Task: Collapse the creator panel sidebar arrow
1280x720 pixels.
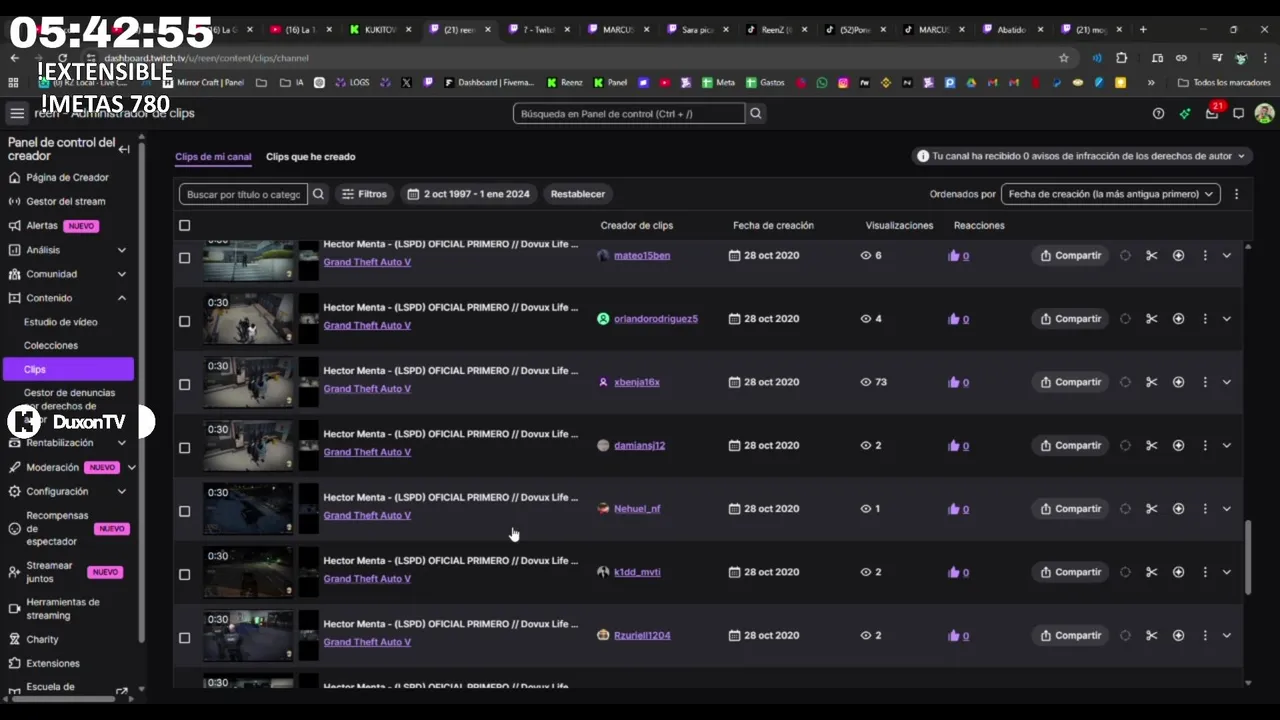Action: tap(124, 149)
